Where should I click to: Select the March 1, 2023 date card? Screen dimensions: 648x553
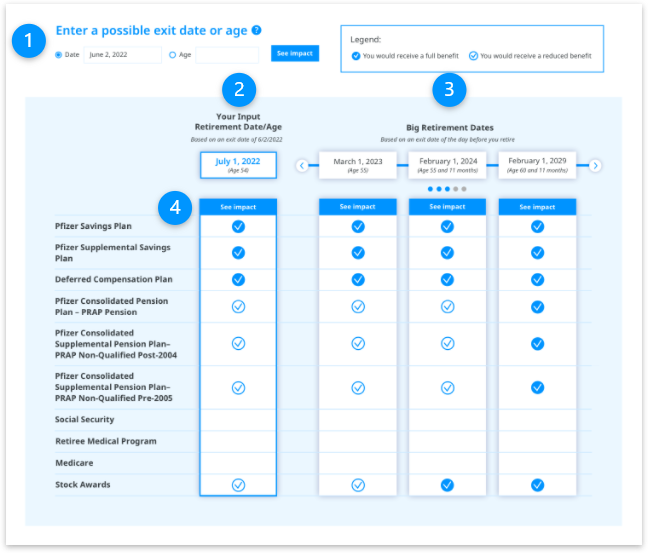[x=357, y=165]
